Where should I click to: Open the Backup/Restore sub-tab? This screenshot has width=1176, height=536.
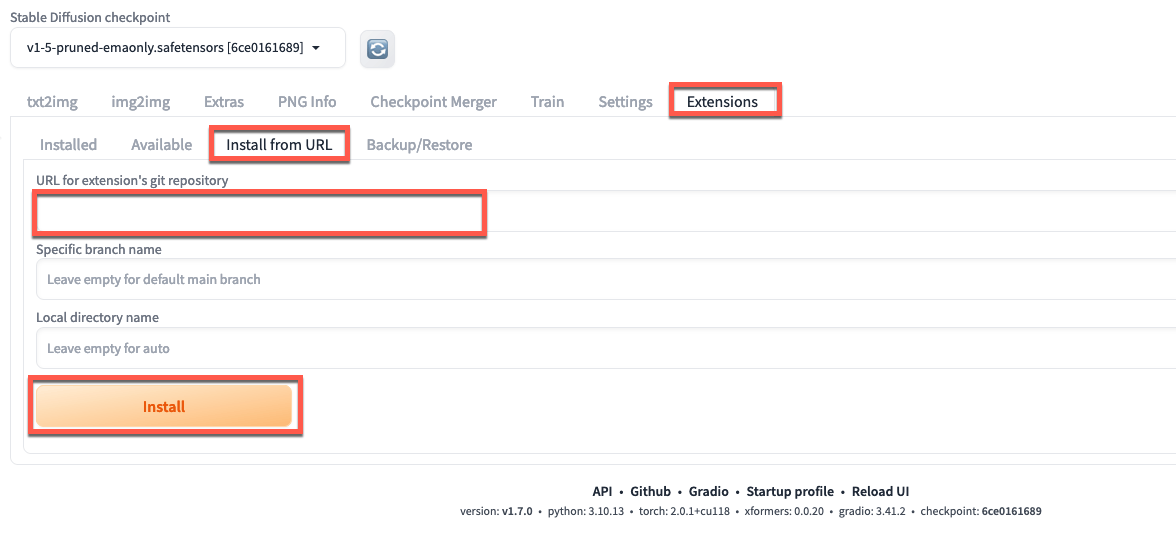pos(419,145)
